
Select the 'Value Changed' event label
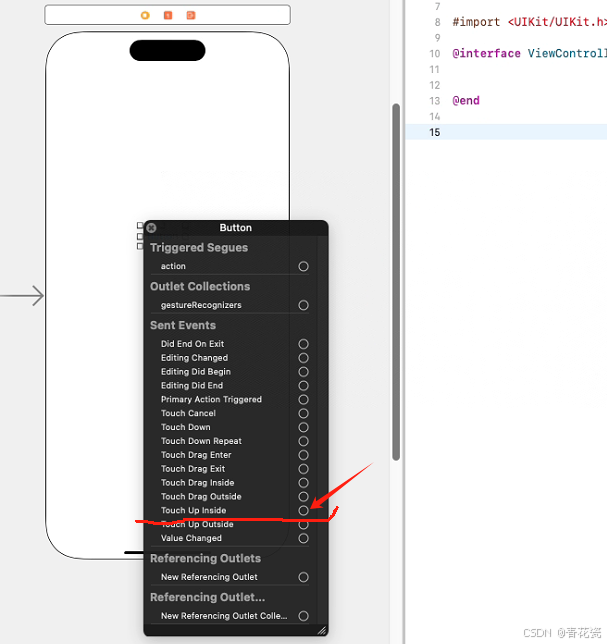pos(191,538)
